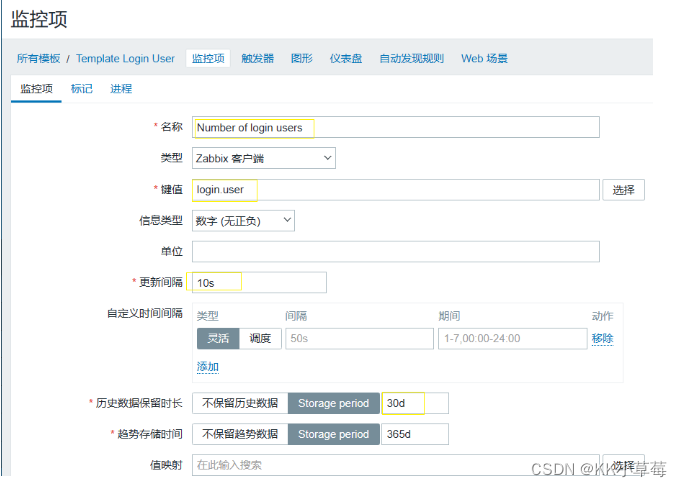
Task: Select the 灵活 interval type
Action: (x=218, y=338)
